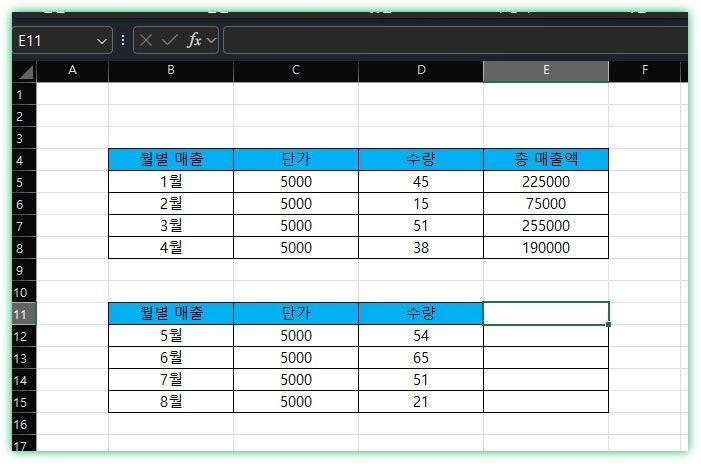Select the column F header
The image size is (701, 464).
(645, 71)
